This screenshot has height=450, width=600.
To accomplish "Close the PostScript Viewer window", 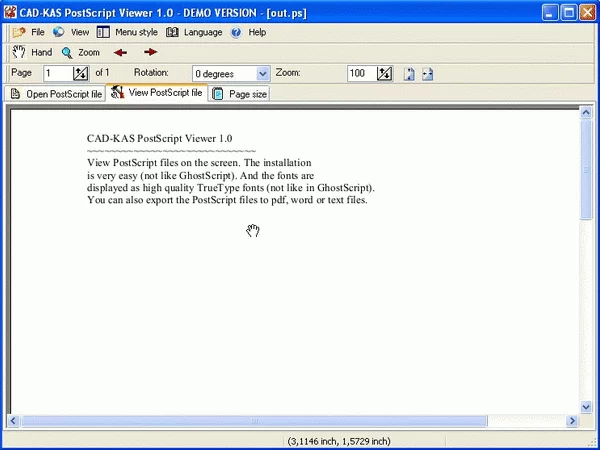I will 587,13.
